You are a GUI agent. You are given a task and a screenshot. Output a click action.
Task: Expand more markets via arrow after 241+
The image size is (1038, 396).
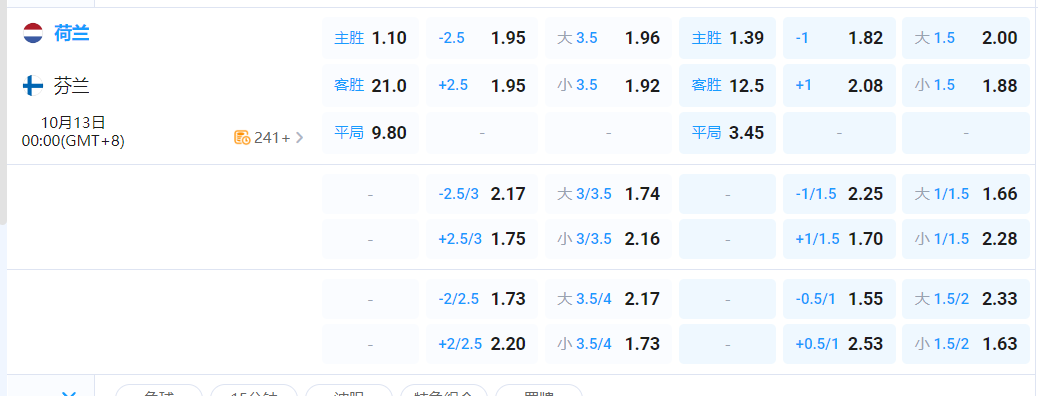[x=299, y=138]
